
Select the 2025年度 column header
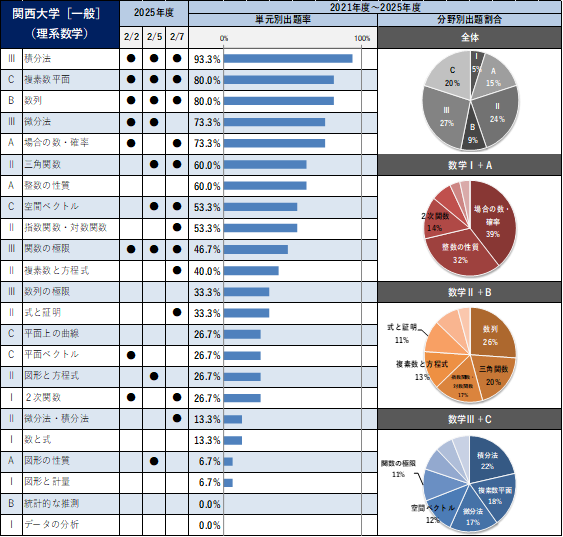[154, 13]
